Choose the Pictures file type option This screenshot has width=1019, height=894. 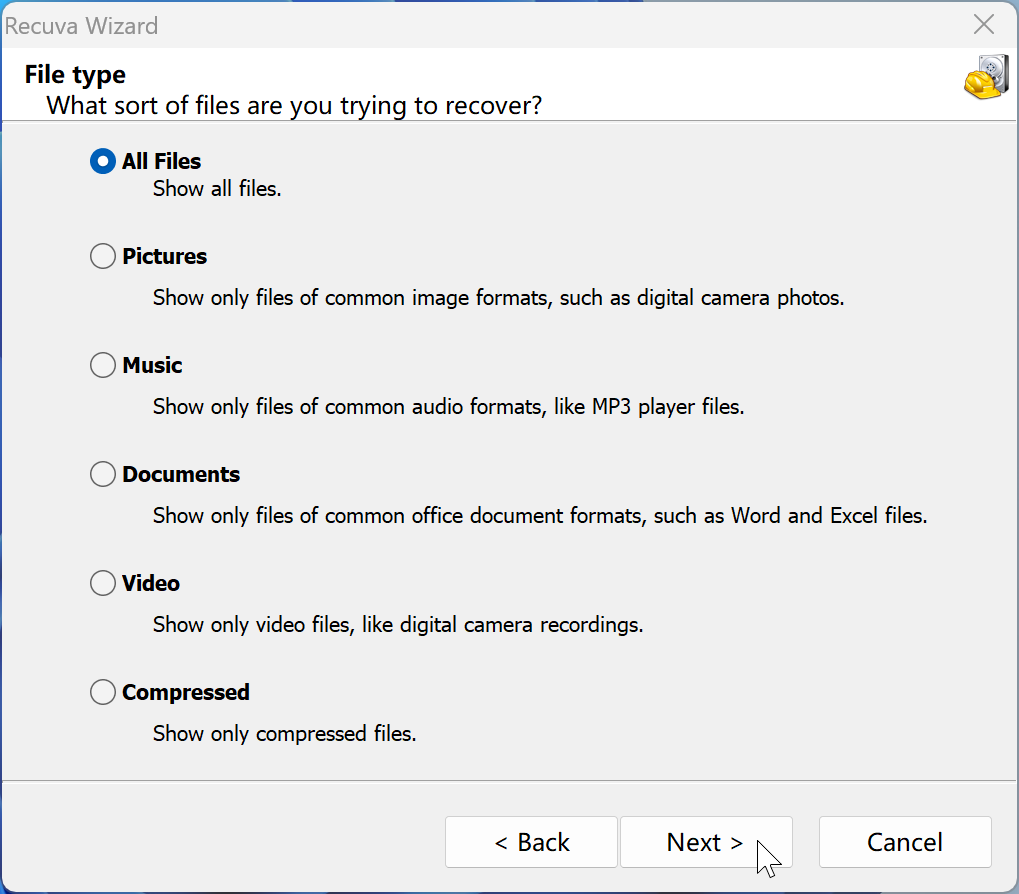coord(103,257)
